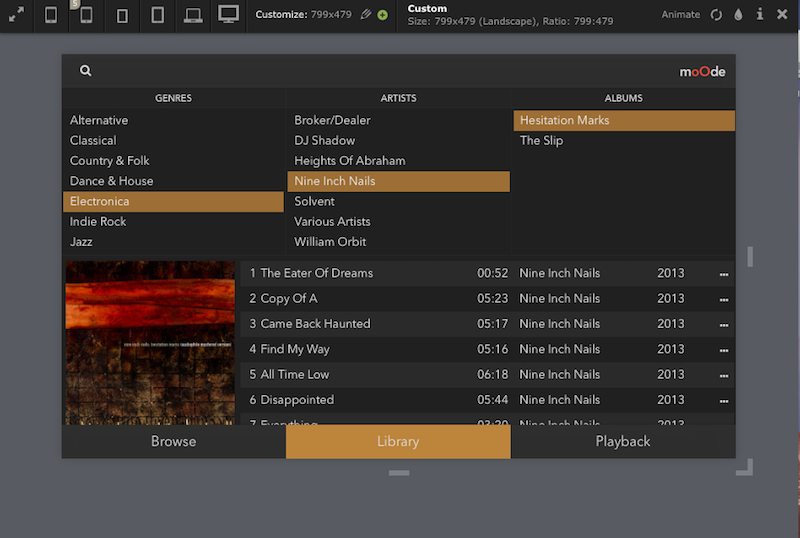Select the Hesitation Marks album
The image size is (800, 538).
pyautogui.click(x=624, y=120)
